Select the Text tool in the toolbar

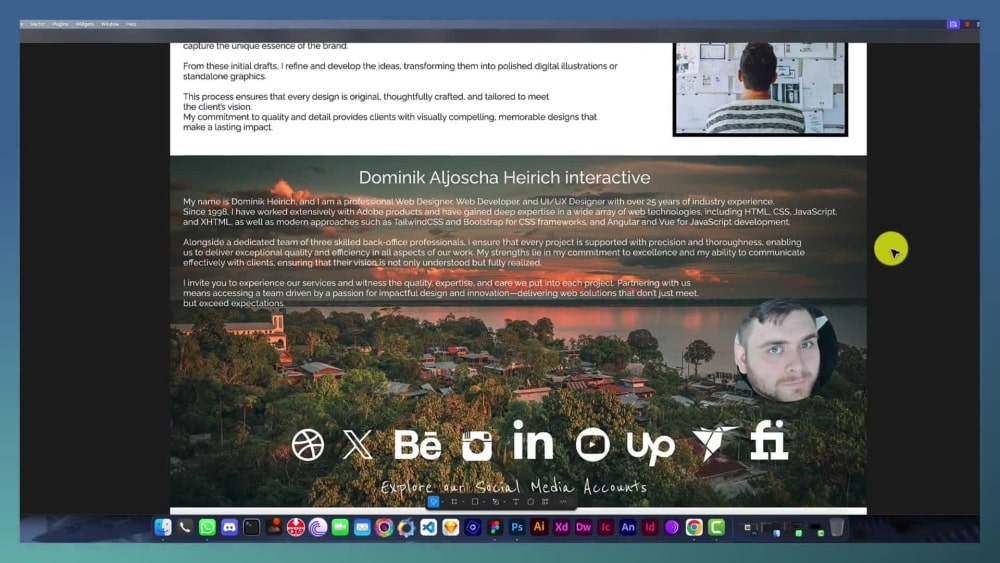[x=516, y=502]
